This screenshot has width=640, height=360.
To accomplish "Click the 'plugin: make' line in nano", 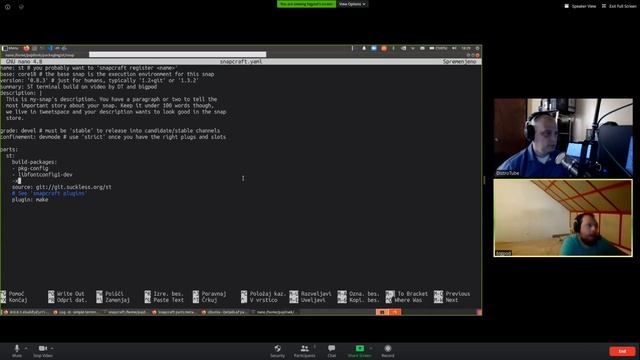I will point(30,200).
